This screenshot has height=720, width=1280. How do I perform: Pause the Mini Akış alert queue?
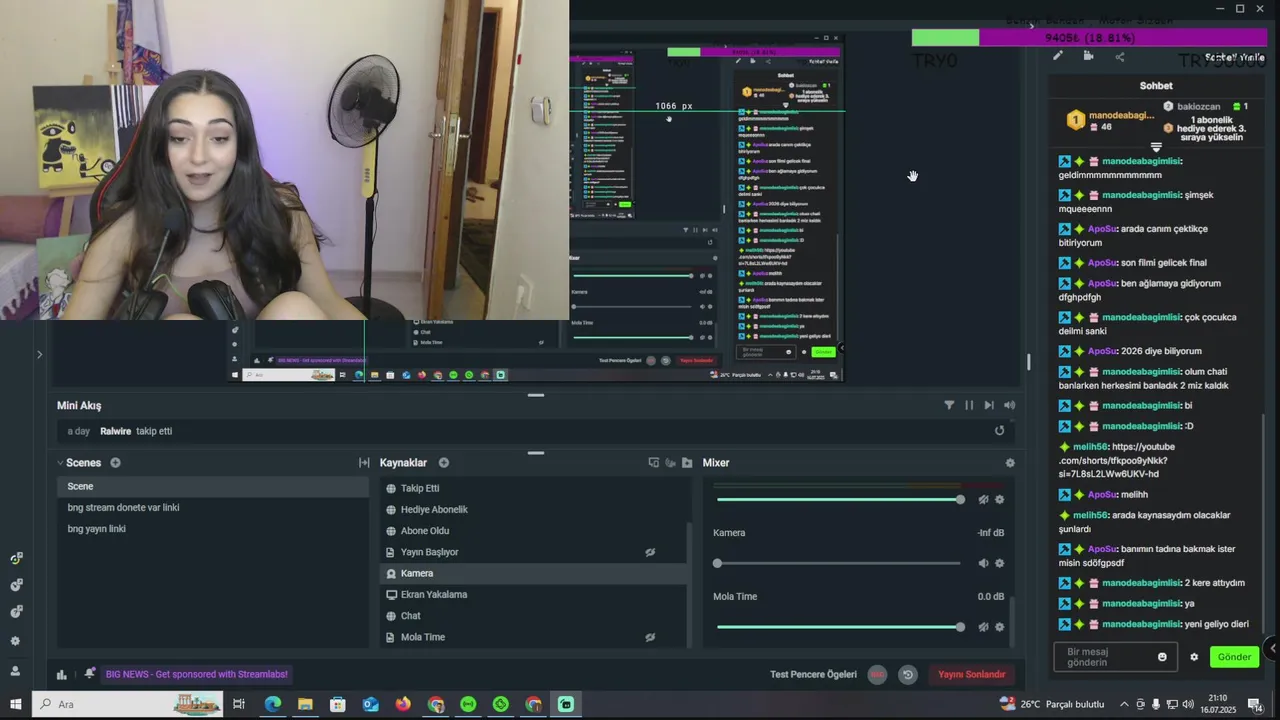pos(969,405)
